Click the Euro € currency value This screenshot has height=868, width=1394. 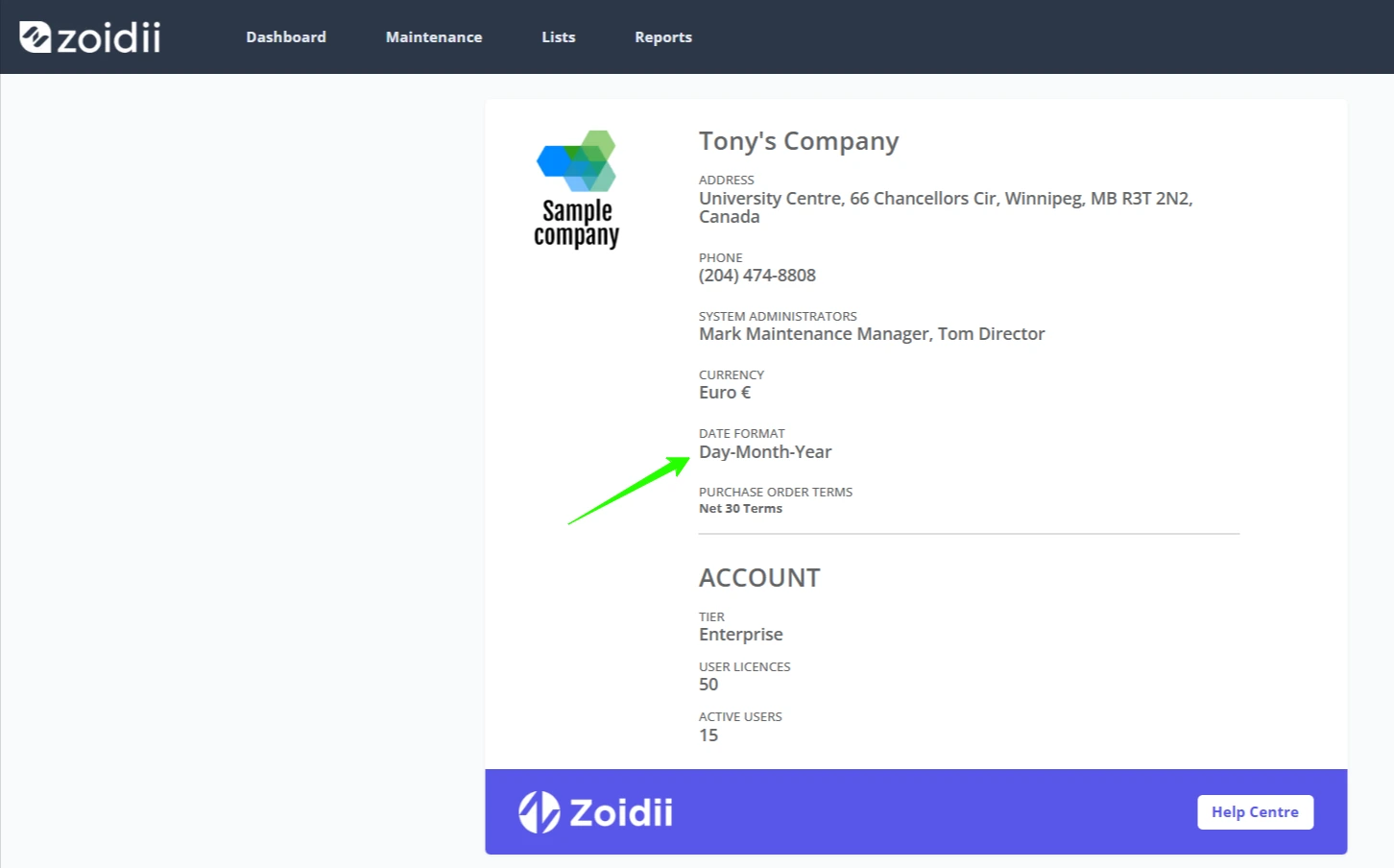coord(725,393)
